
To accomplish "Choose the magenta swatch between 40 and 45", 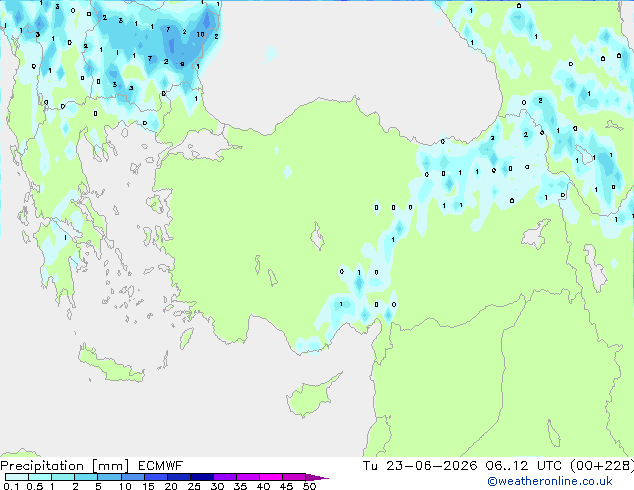I will pyautogui.click(x=271, y=477).
